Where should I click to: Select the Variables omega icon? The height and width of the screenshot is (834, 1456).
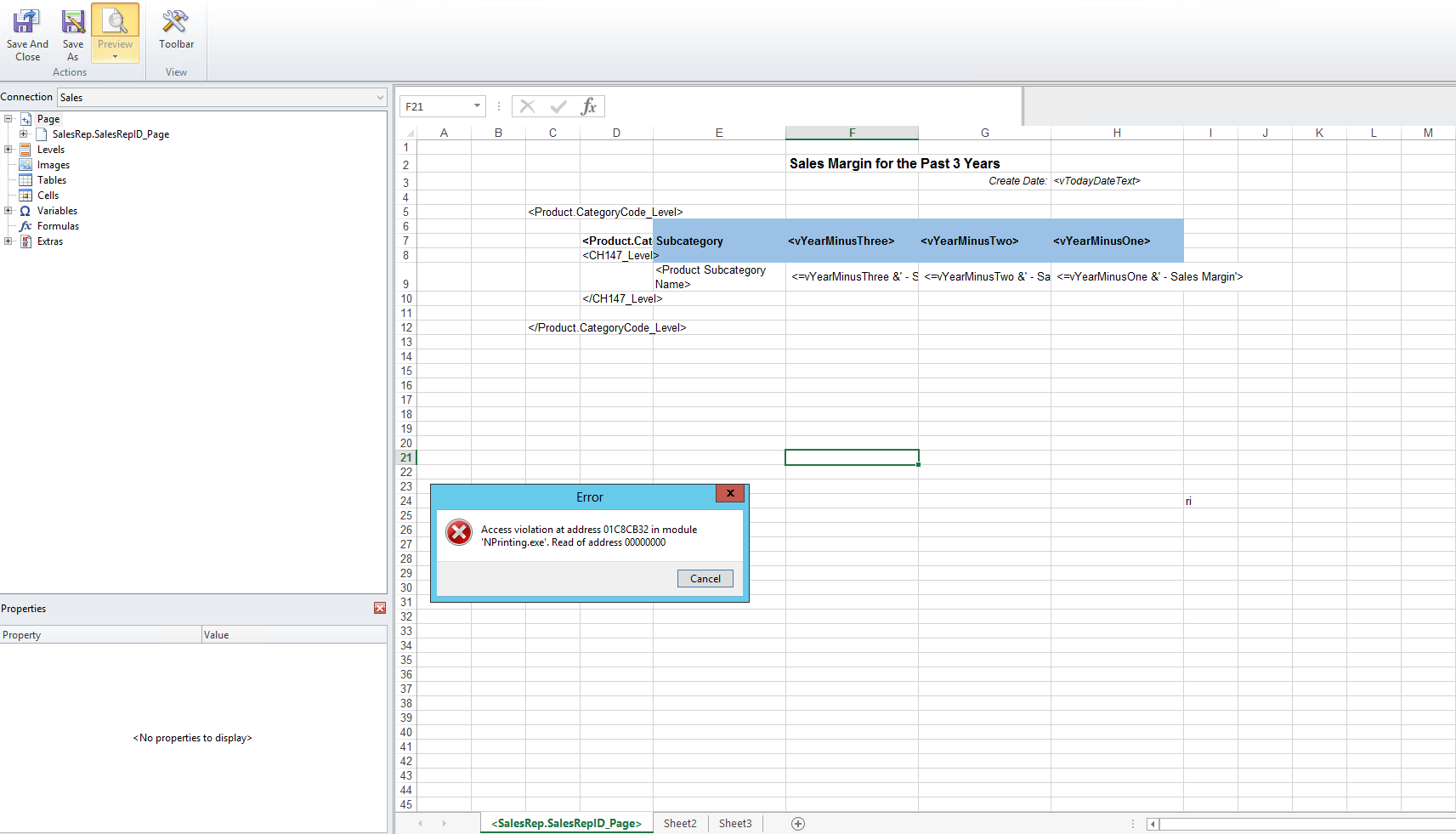[25, 211]
